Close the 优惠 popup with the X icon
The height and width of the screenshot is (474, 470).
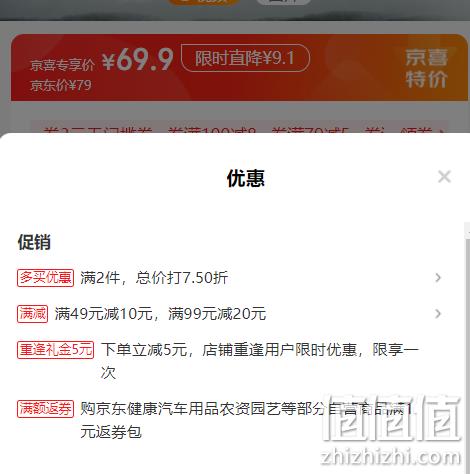point(444,177)
